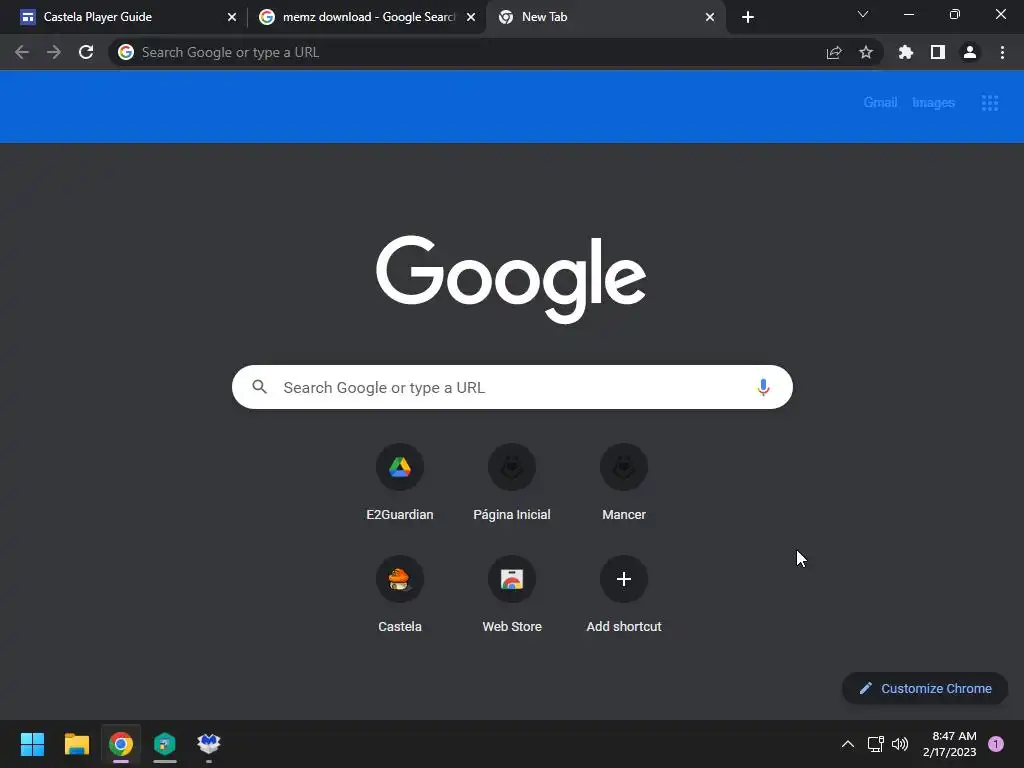The width and height of the screenshot is (1024, 768).
Task: Open the Castela shortcut
Action: click(400, 594)
